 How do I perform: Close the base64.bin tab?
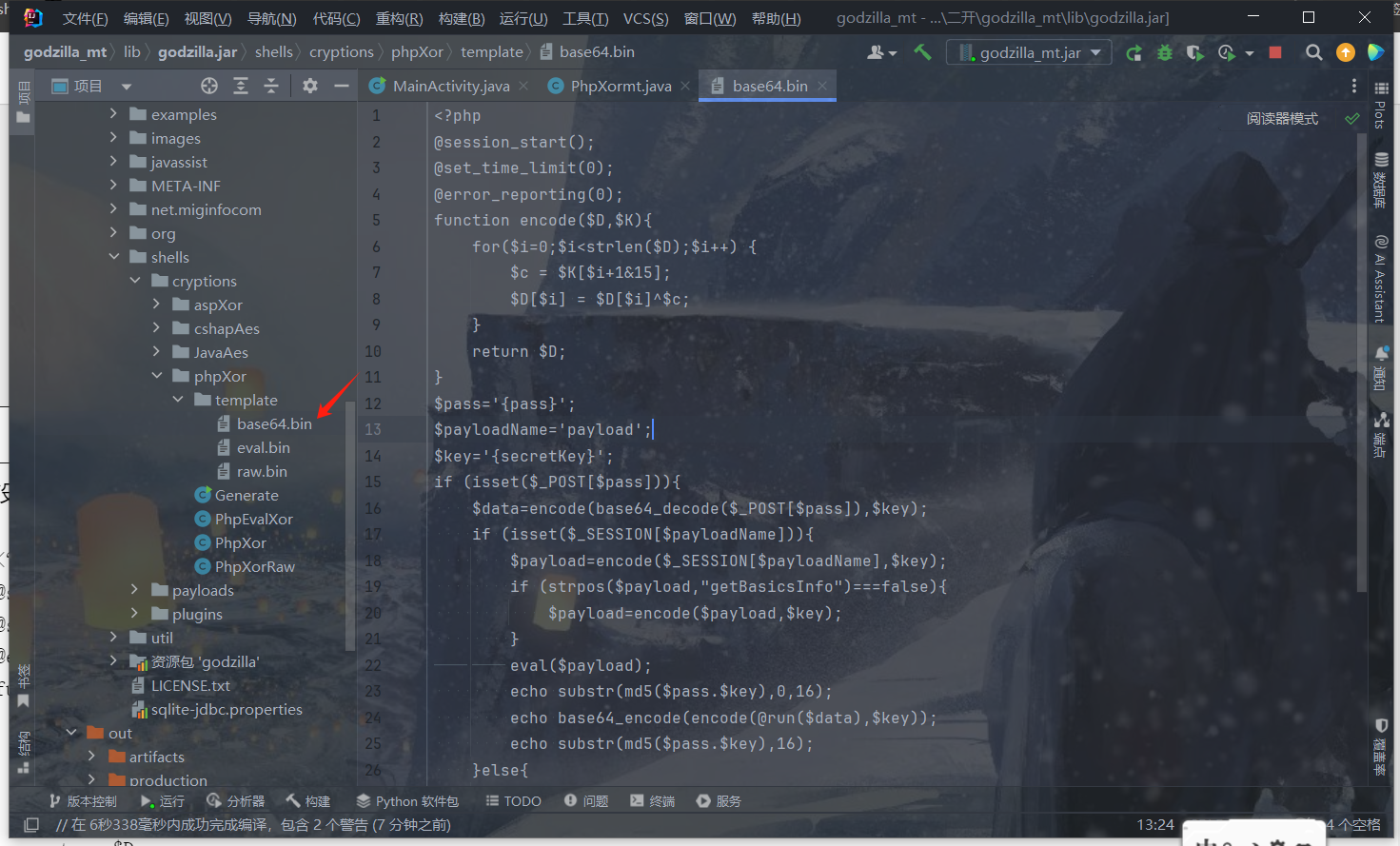tap(821, 86)
